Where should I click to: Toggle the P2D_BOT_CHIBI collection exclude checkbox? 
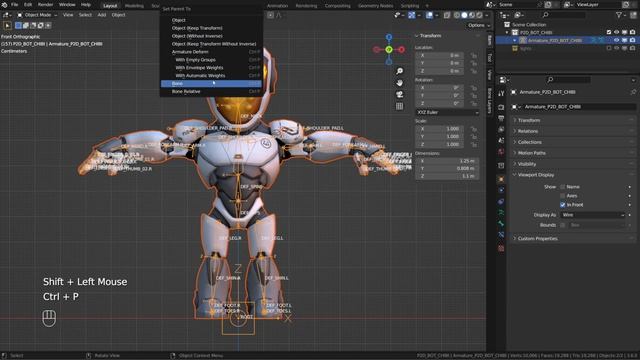609,32
